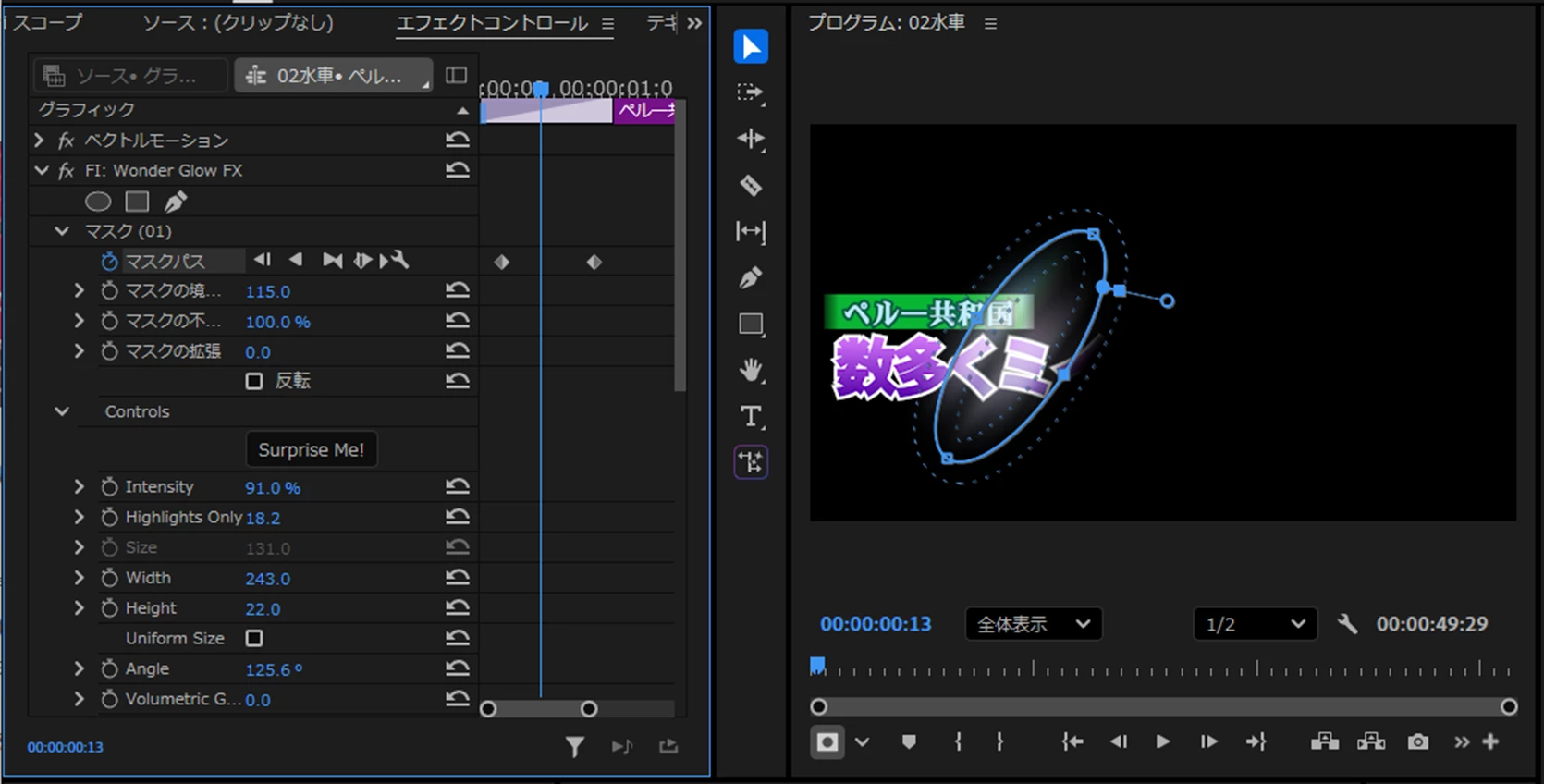1544x784 pixels.
Task: Reset the Angle parameter
Action: pyautogui.click(x=458, y=669)
